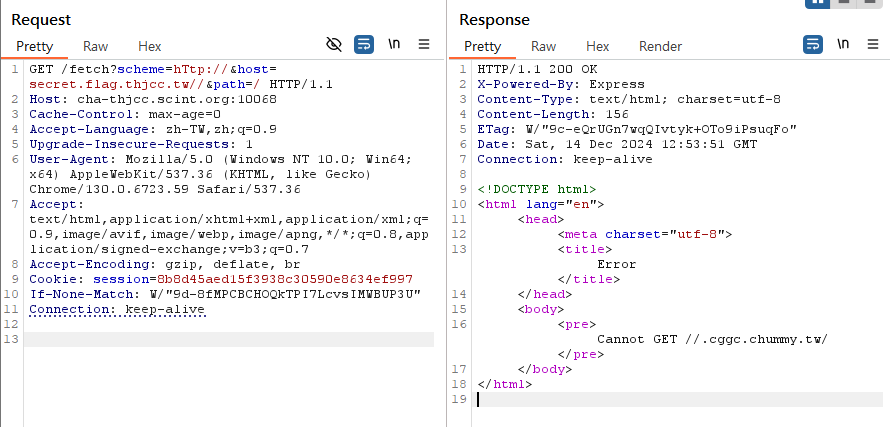Open the Response Render tab

pos(660,46)
